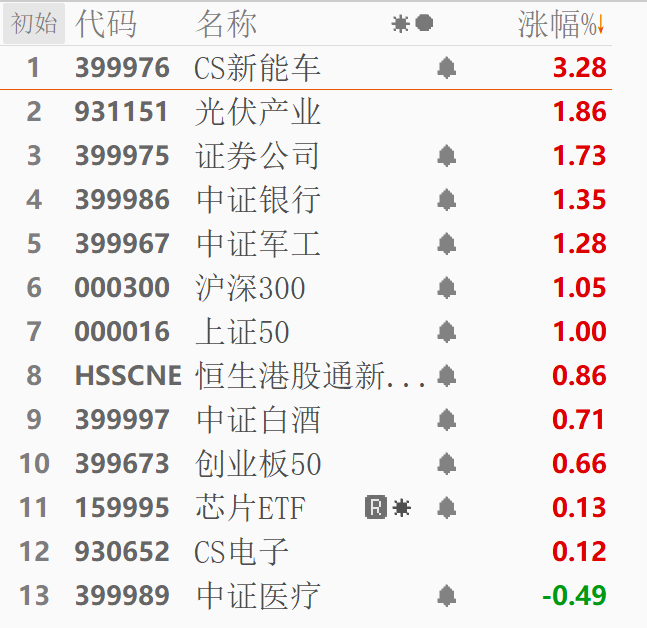The image size is (647, 628).
Task: Select stock code 159995
Action: pos(122,508)
